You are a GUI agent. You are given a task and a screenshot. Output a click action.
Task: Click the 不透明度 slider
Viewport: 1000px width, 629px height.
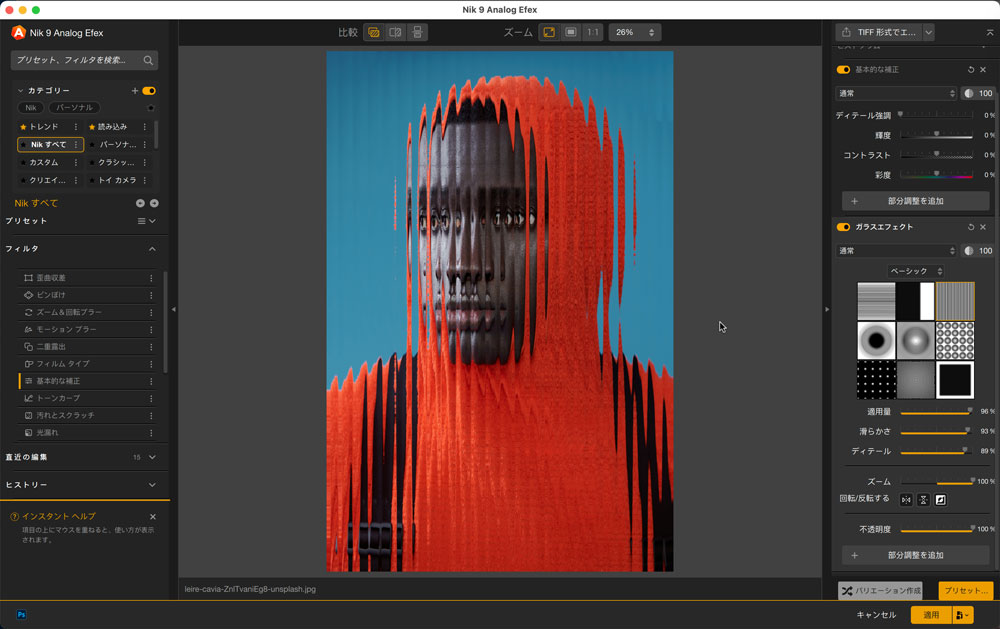[936, 529]
